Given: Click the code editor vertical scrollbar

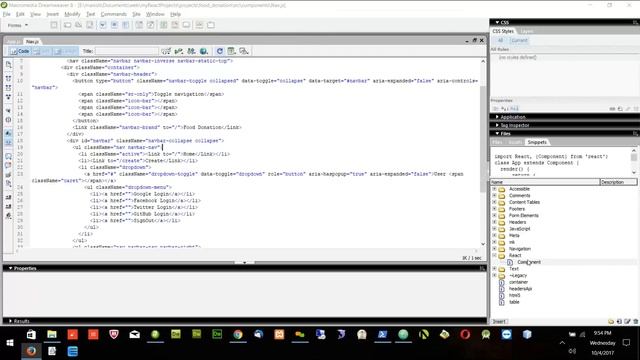Looking at the screenshot, I should 483,152.
